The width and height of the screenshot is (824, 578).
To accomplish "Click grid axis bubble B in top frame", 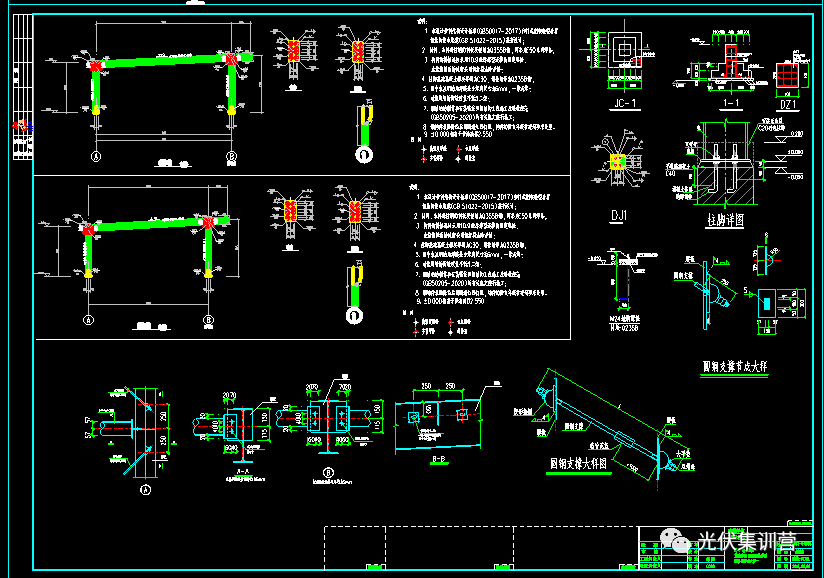I will [x=231, y=157].
